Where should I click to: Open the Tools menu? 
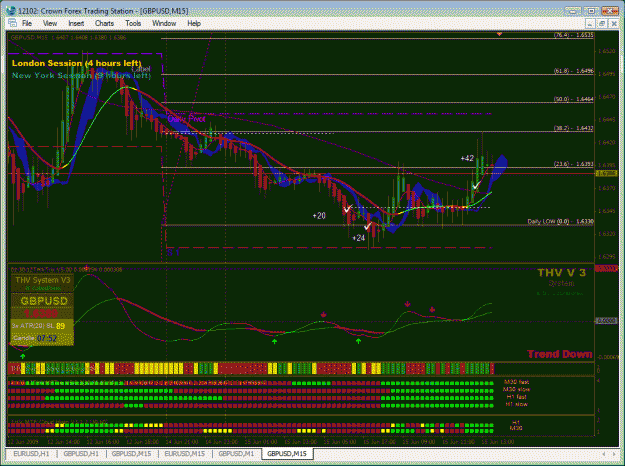tap(133, 24)
